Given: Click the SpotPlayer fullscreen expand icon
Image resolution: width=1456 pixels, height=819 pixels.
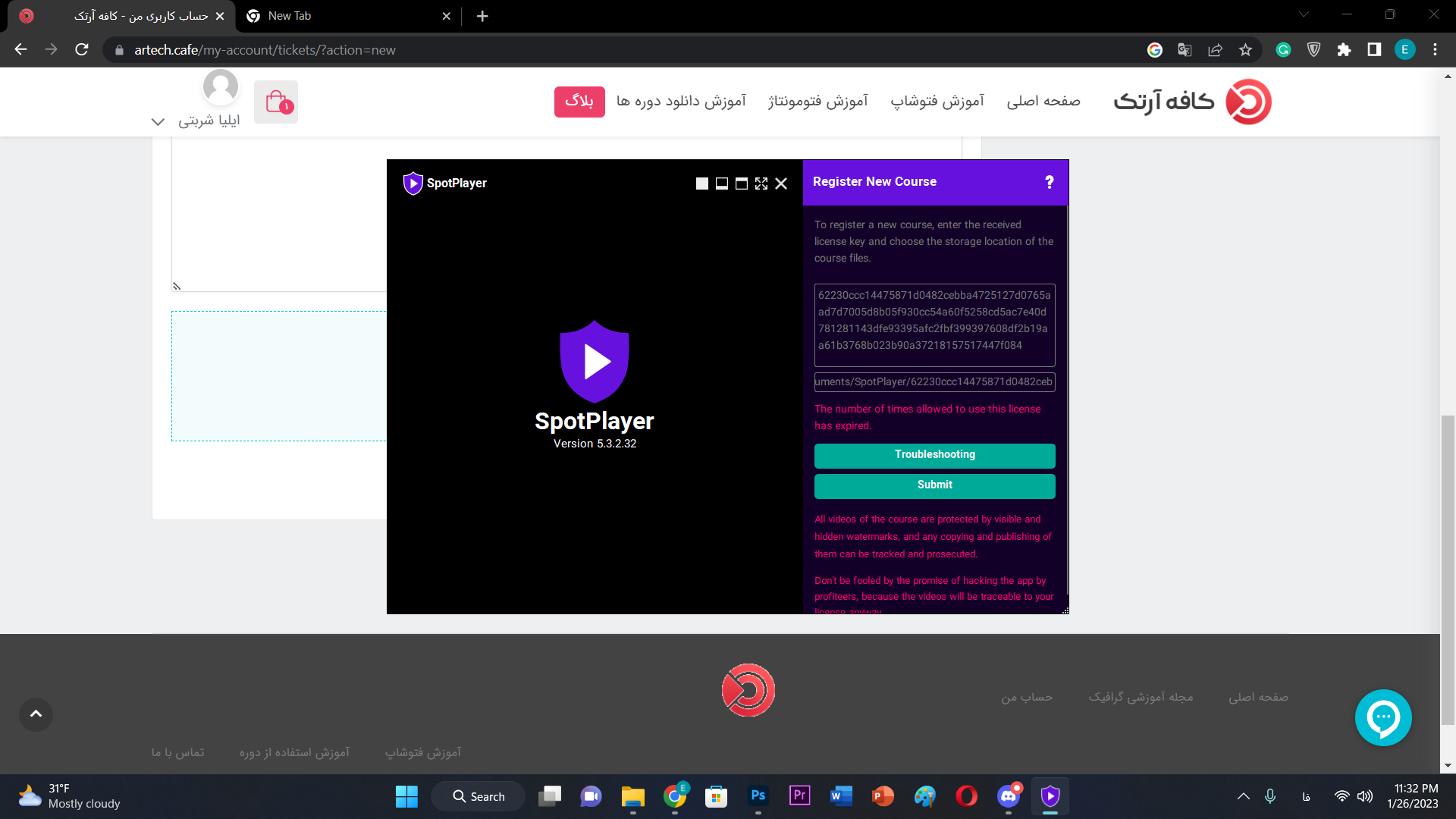Looking at the screenshot, I should point(761,184).
